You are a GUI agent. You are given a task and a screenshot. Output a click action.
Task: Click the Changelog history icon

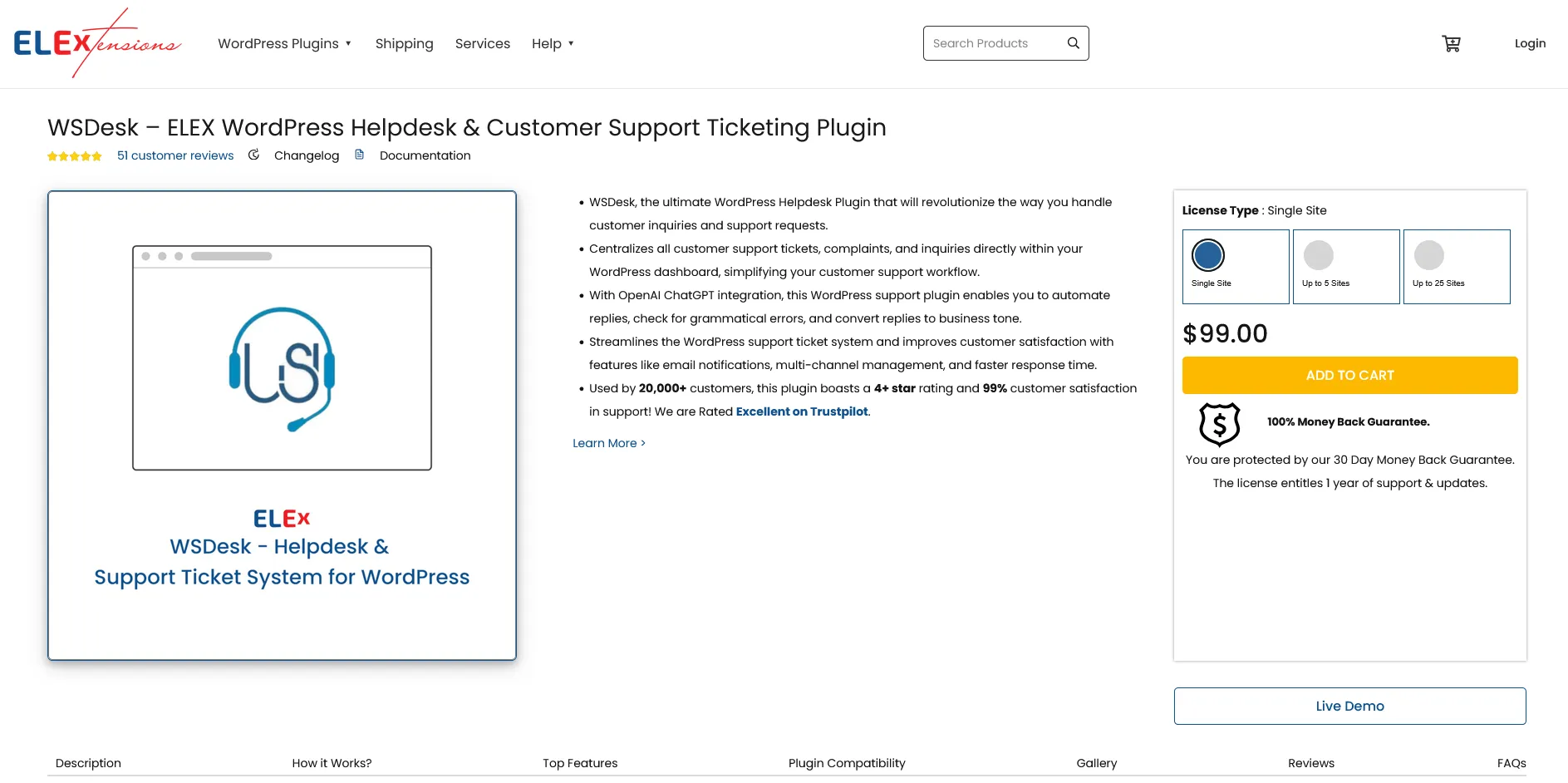(254, 155)
